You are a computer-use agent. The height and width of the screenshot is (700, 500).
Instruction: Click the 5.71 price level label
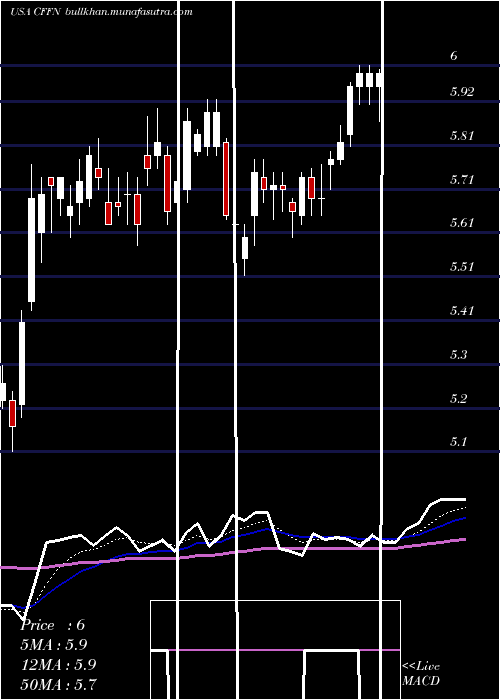click(x=462, y=180)
